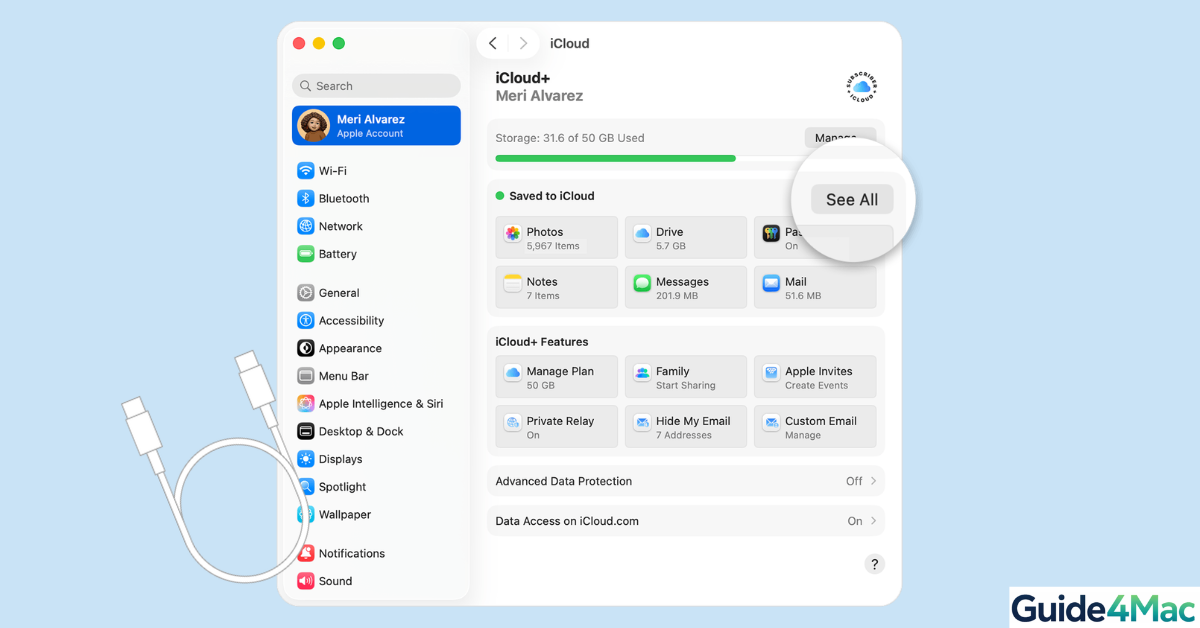Turn on Advanced Data Protection

pyautogui.click(x=856, y=481)
